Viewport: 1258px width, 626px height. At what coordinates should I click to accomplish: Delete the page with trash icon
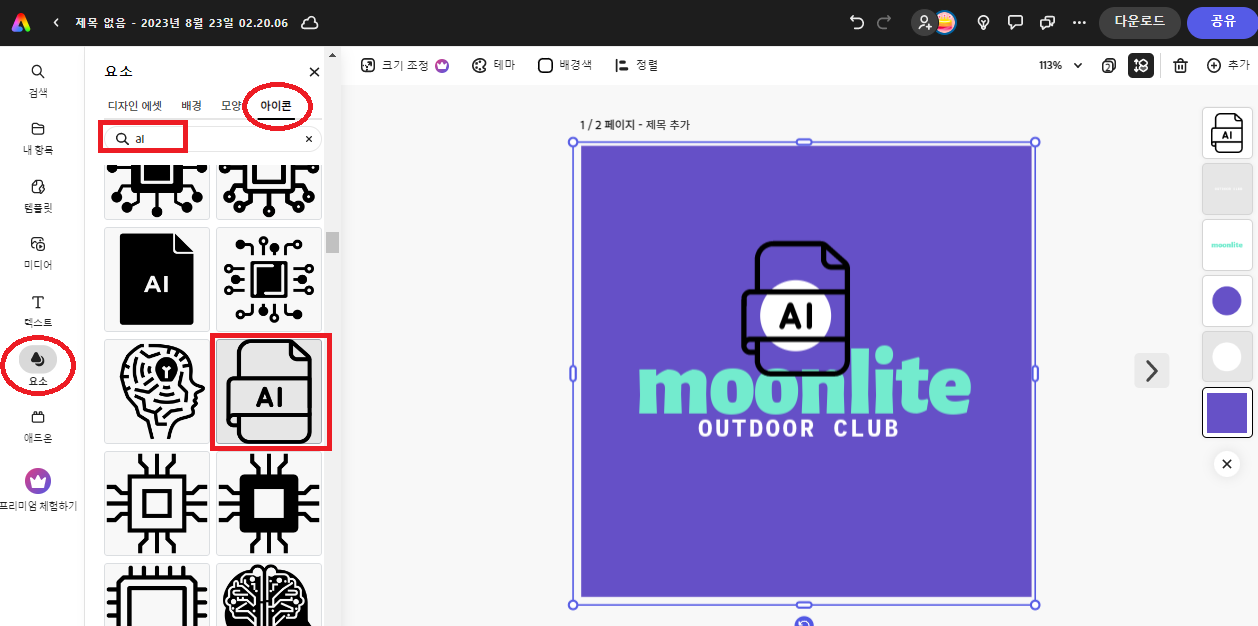click(1180, 66)
